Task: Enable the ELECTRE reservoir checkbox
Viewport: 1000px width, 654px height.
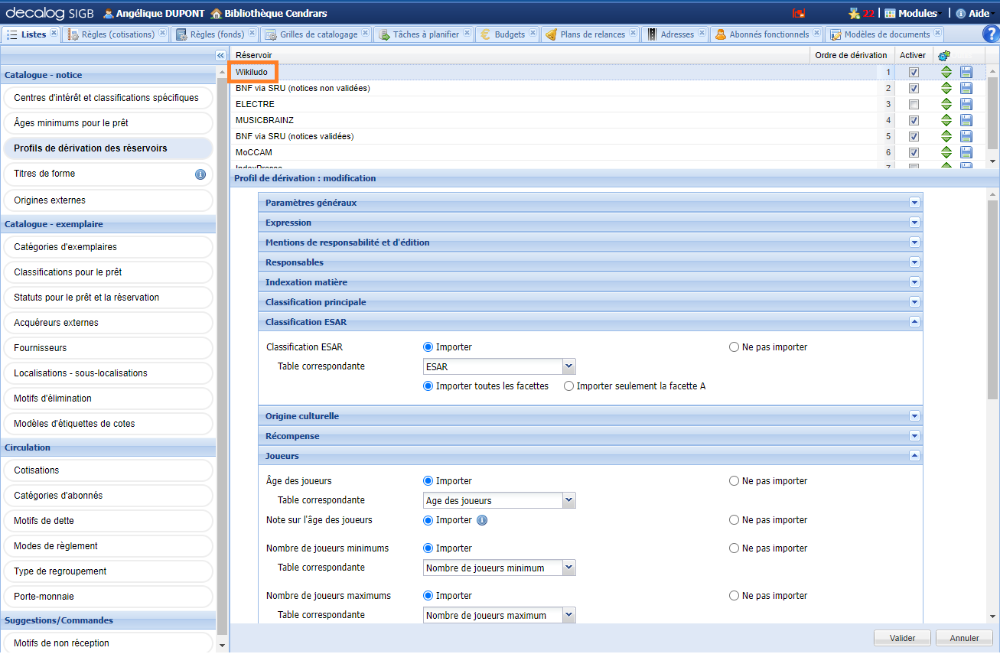Action: [x=913, y=104]
